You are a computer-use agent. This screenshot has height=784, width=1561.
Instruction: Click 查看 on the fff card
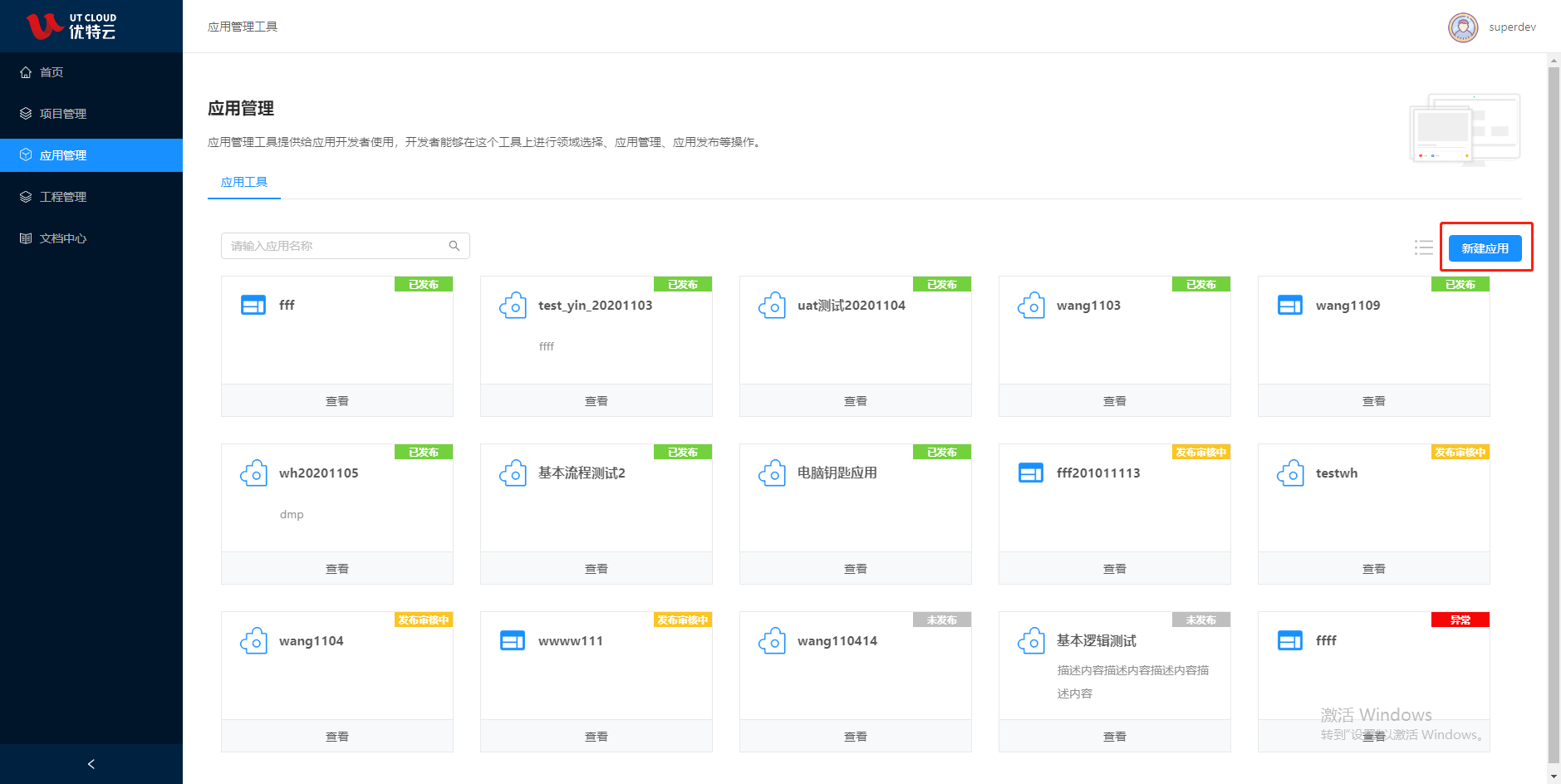tap(337, 401)
